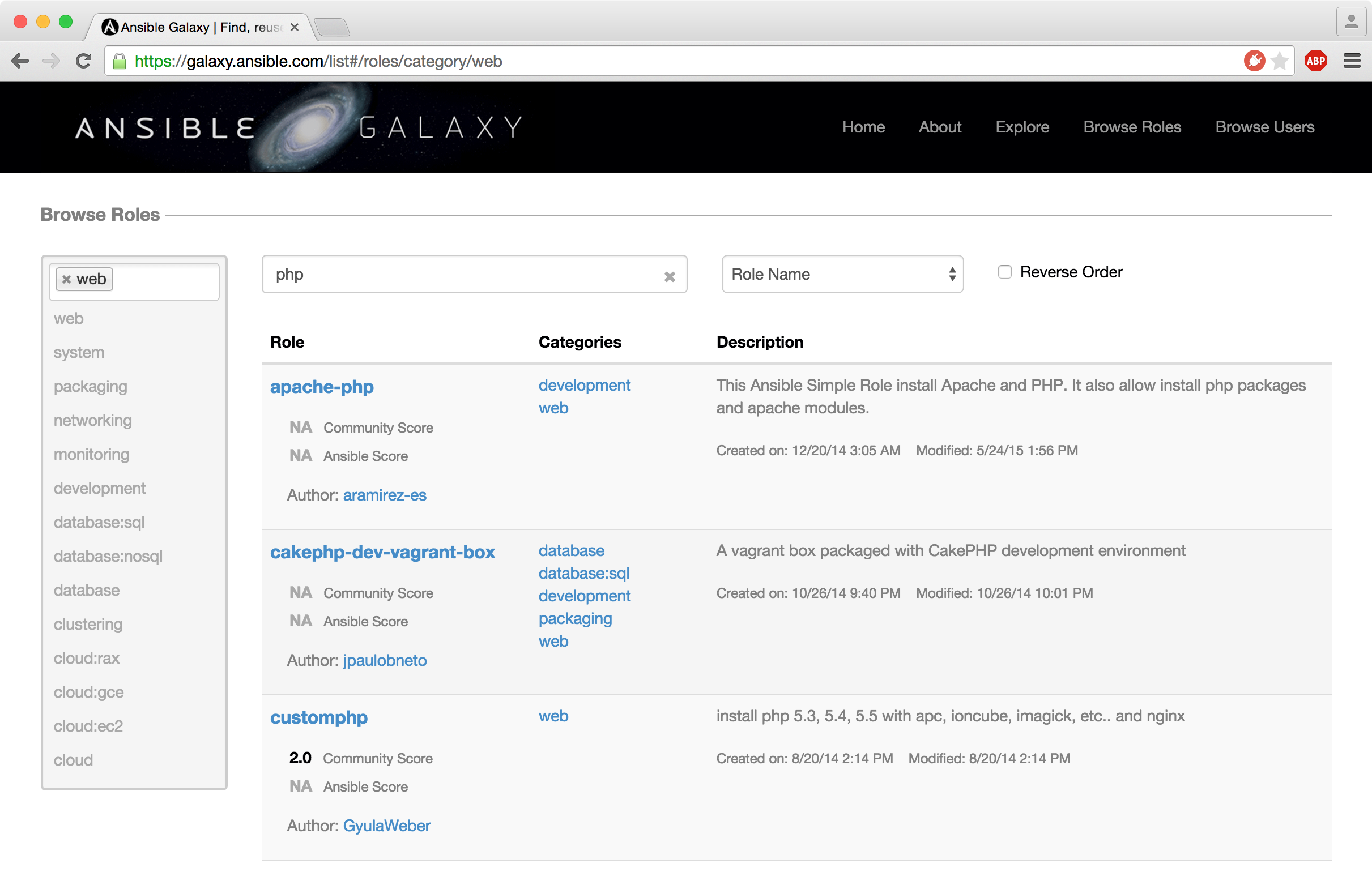Remove the web filter tag
The image size is (1372, 872).
tap(67, 279)
